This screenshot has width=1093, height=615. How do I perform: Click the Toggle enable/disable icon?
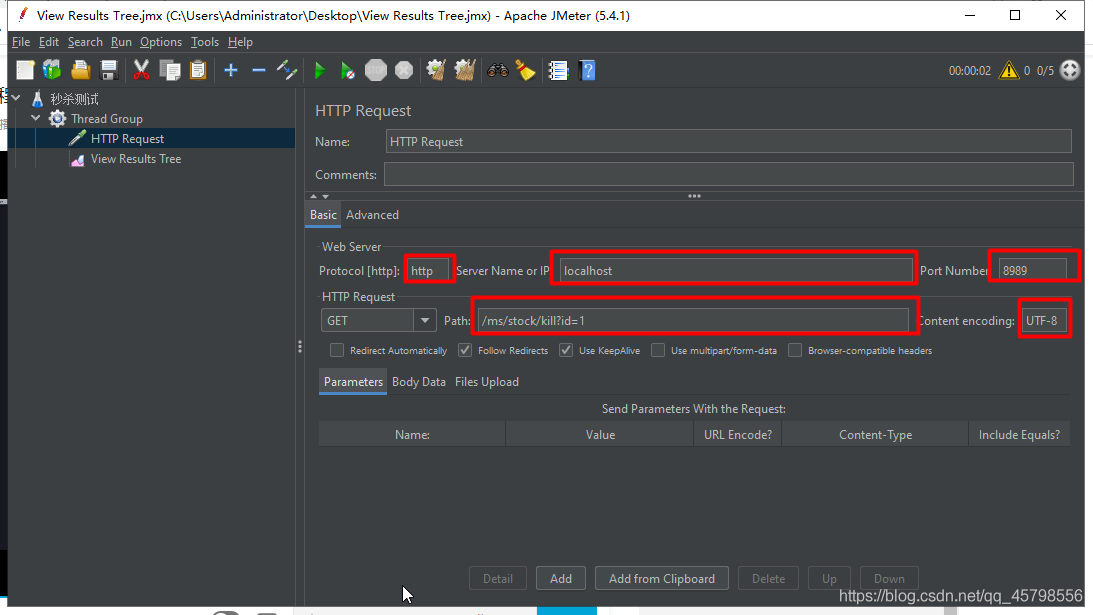pos(286,70)
